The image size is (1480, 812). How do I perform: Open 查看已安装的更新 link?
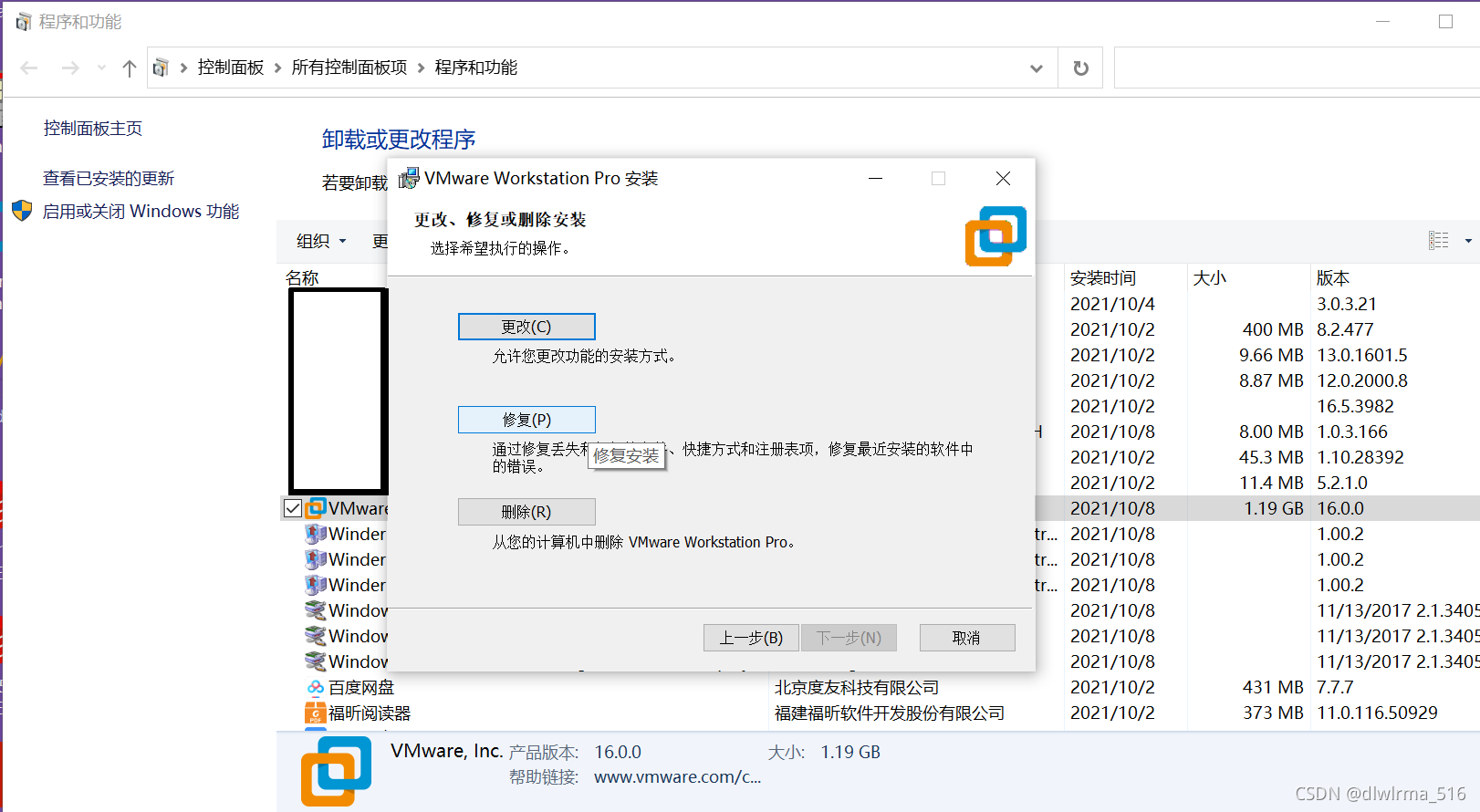point(109,179)
